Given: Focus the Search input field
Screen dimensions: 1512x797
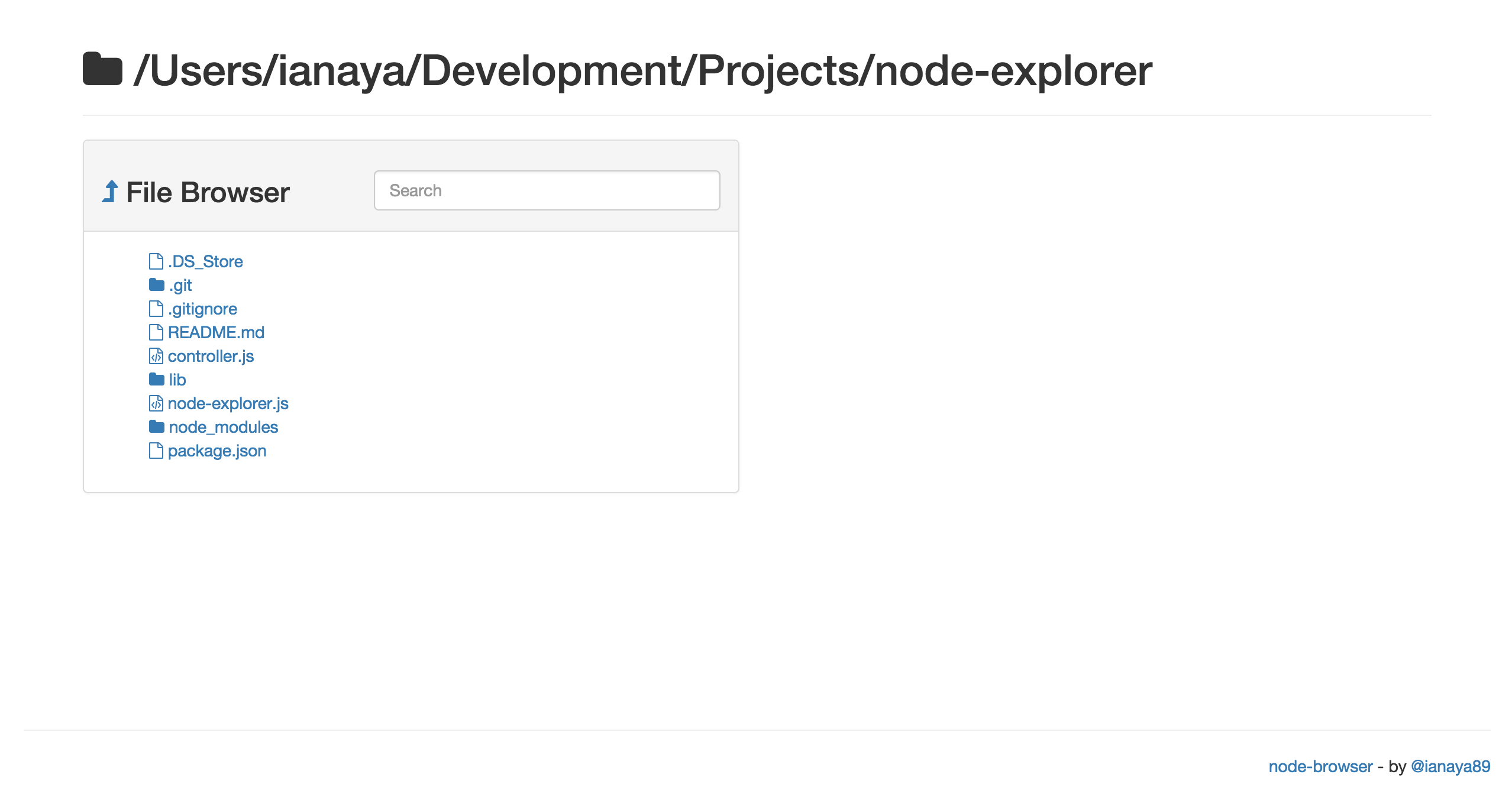Looking at the screenshot, I should click(547, 190).
